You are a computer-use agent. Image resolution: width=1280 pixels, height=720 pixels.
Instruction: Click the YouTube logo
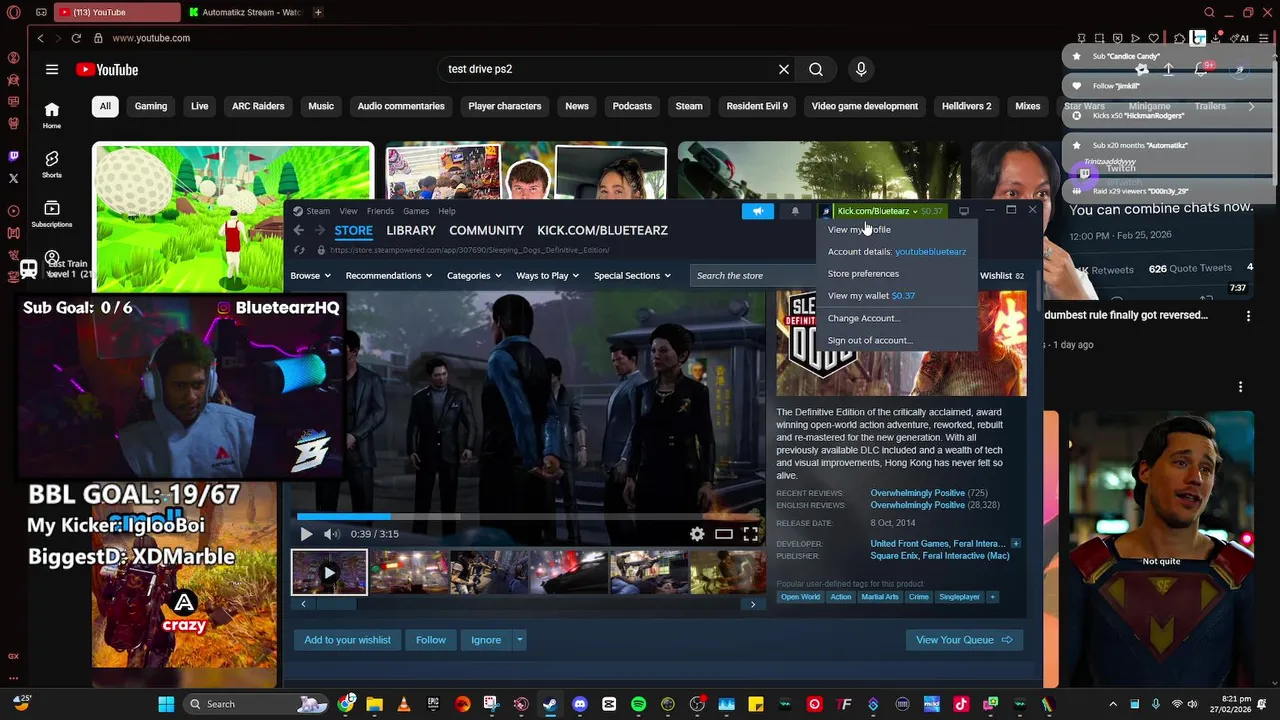pyautogui.click(x=107, y=70)
